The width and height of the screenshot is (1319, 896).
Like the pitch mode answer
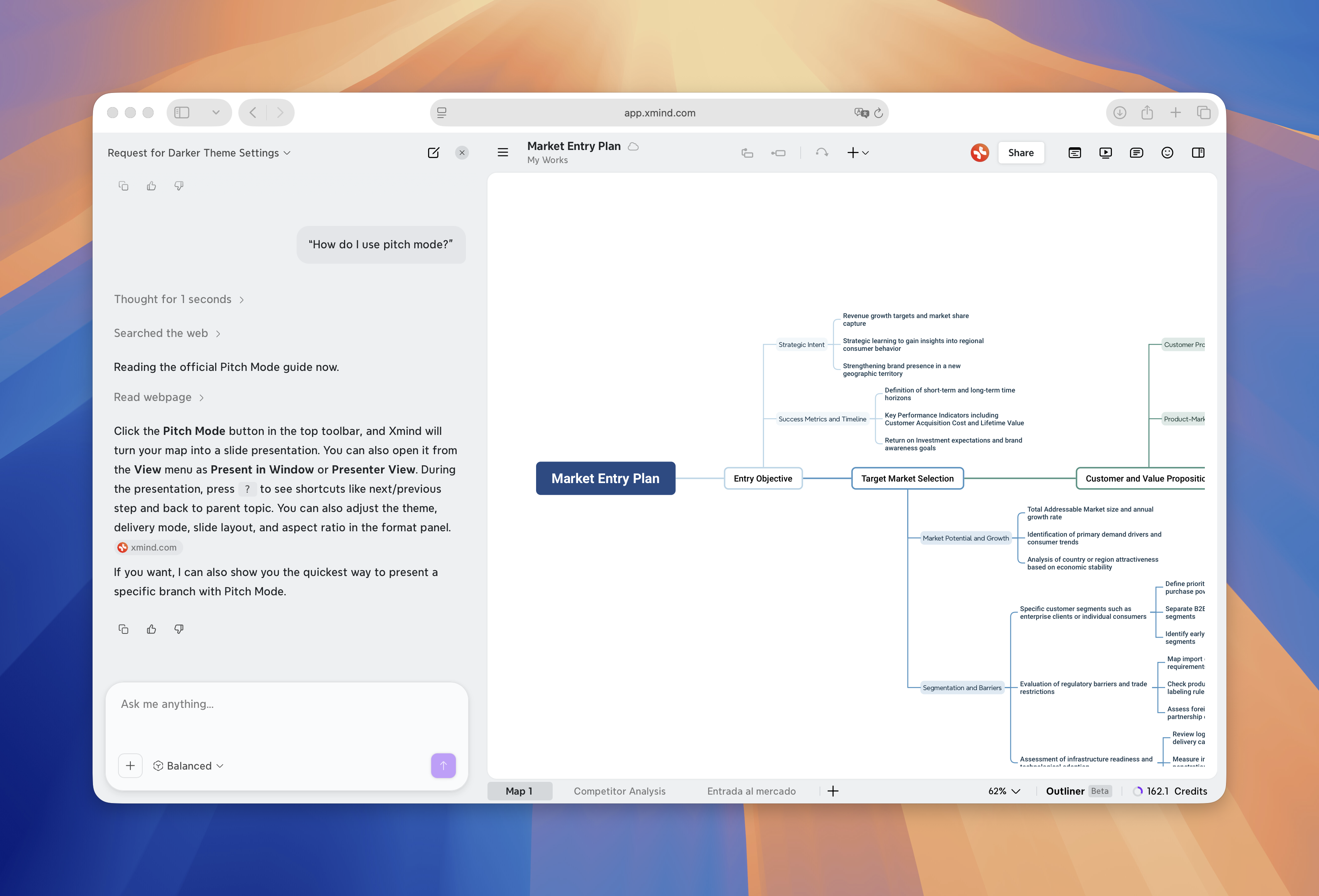click(152, 629)
